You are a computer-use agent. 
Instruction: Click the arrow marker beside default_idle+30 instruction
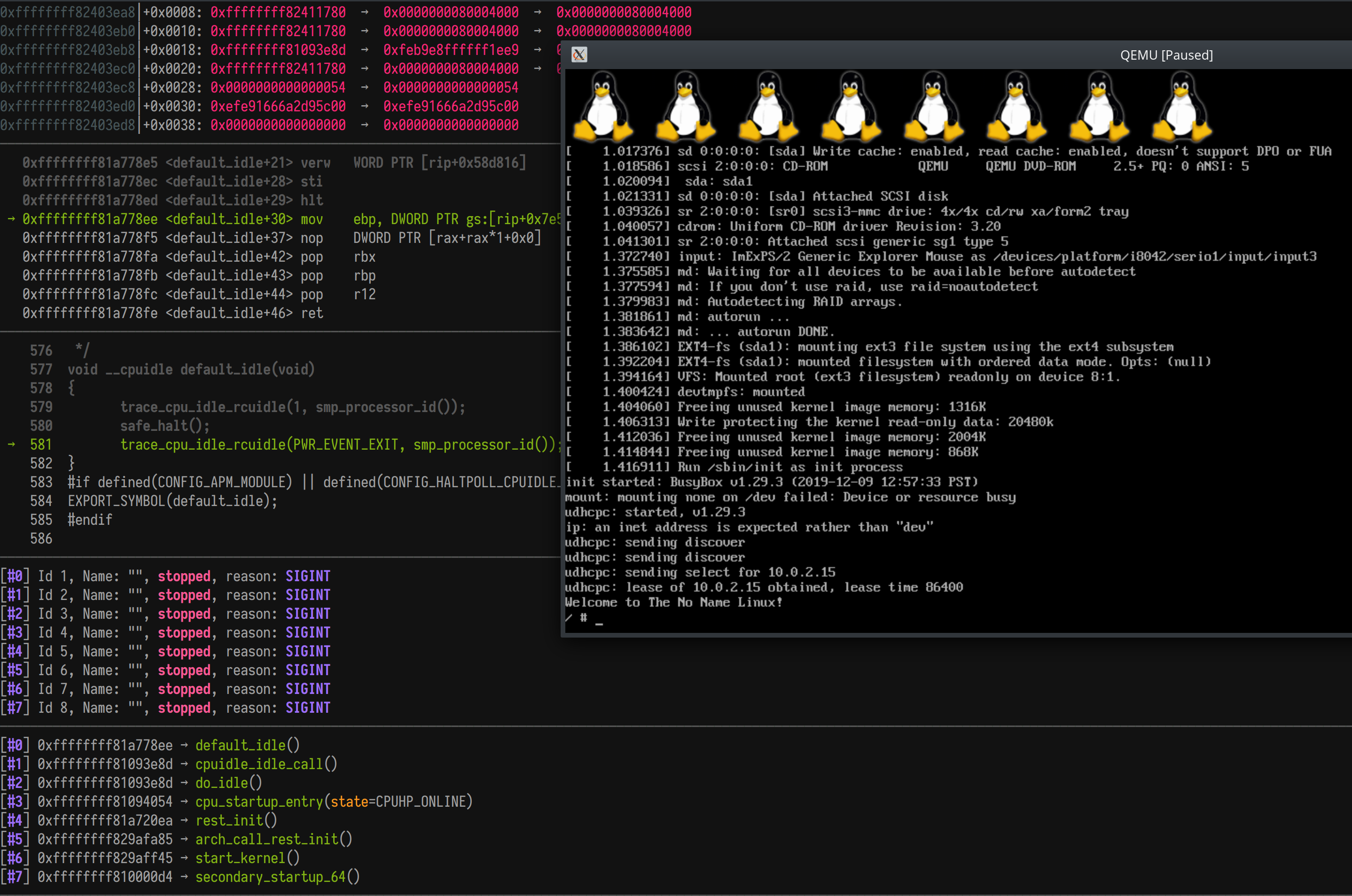pyautogui.click(x=11, y=219)
